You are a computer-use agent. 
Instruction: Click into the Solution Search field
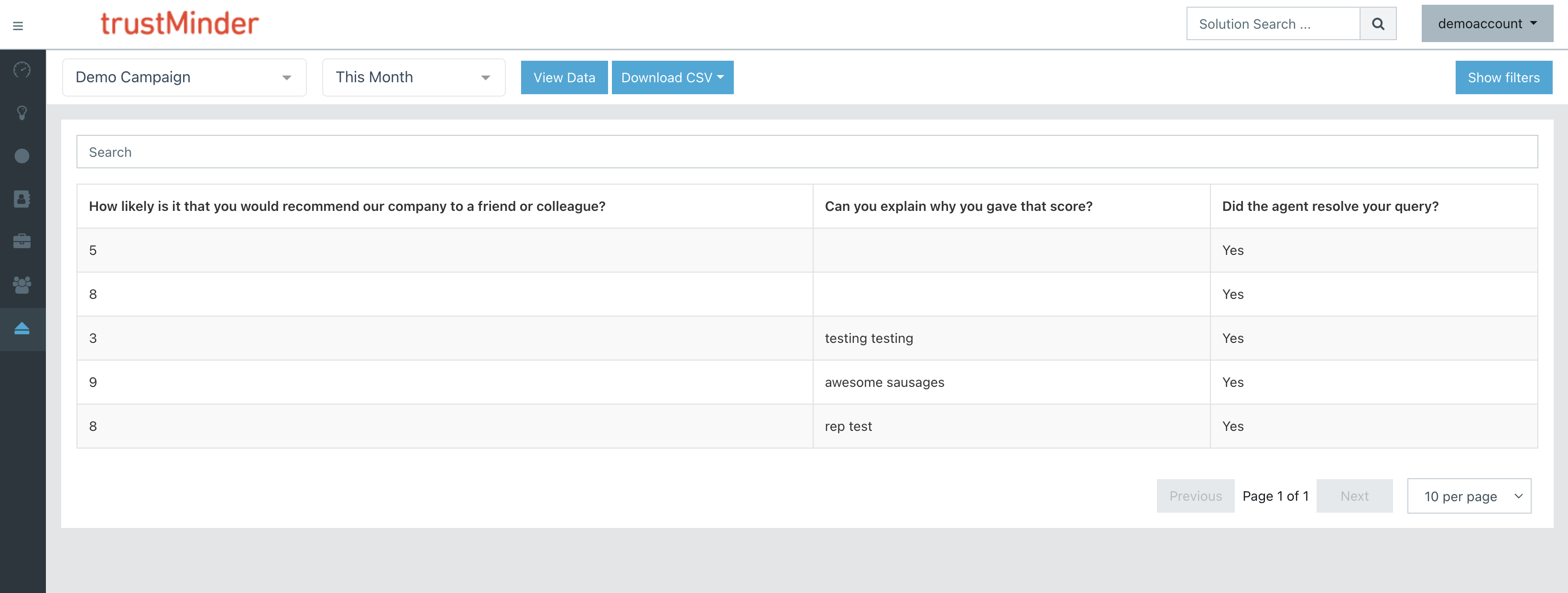coord(1273,24)
